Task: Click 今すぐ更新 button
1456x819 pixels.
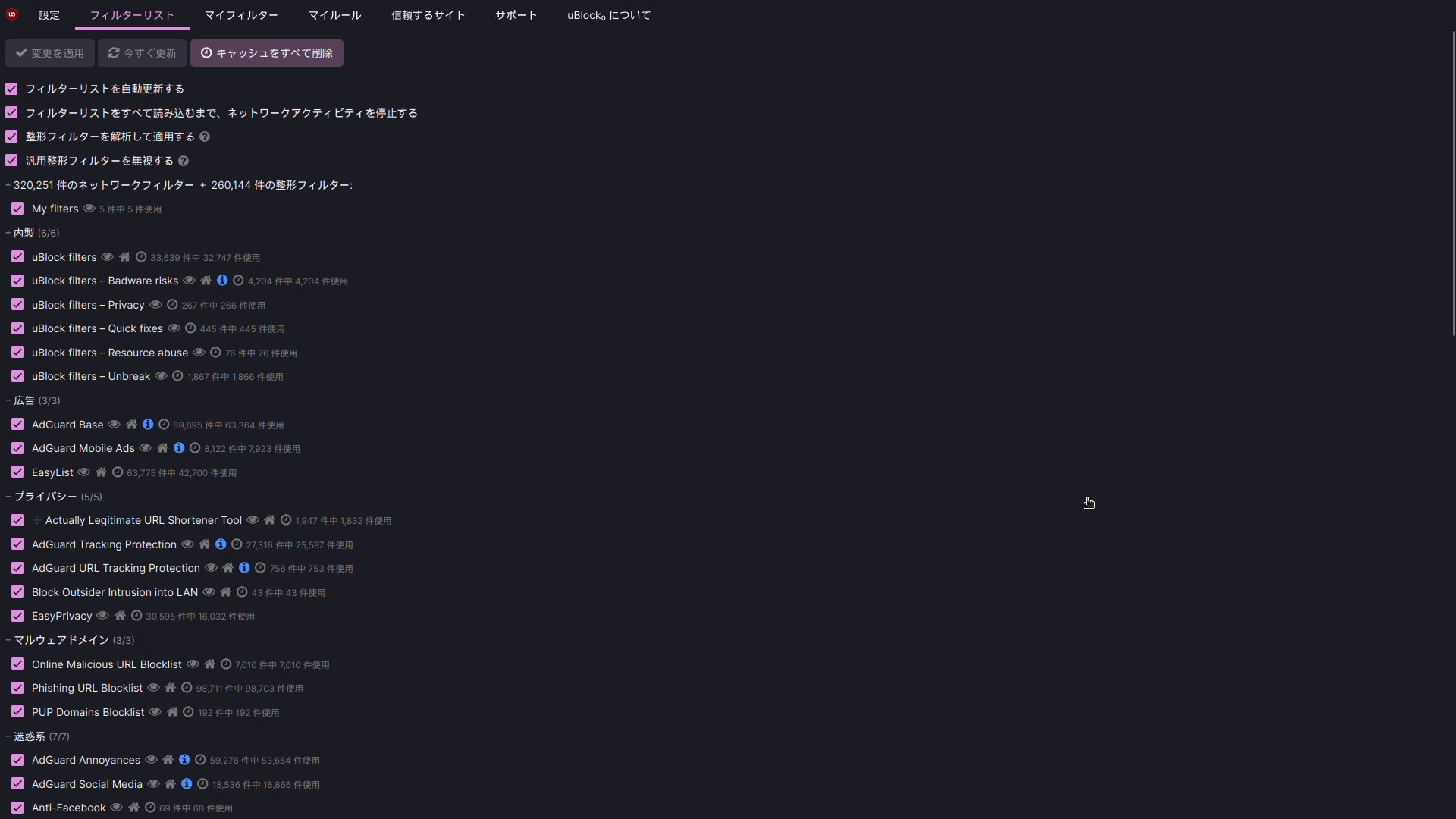Action: pos(143,53)
